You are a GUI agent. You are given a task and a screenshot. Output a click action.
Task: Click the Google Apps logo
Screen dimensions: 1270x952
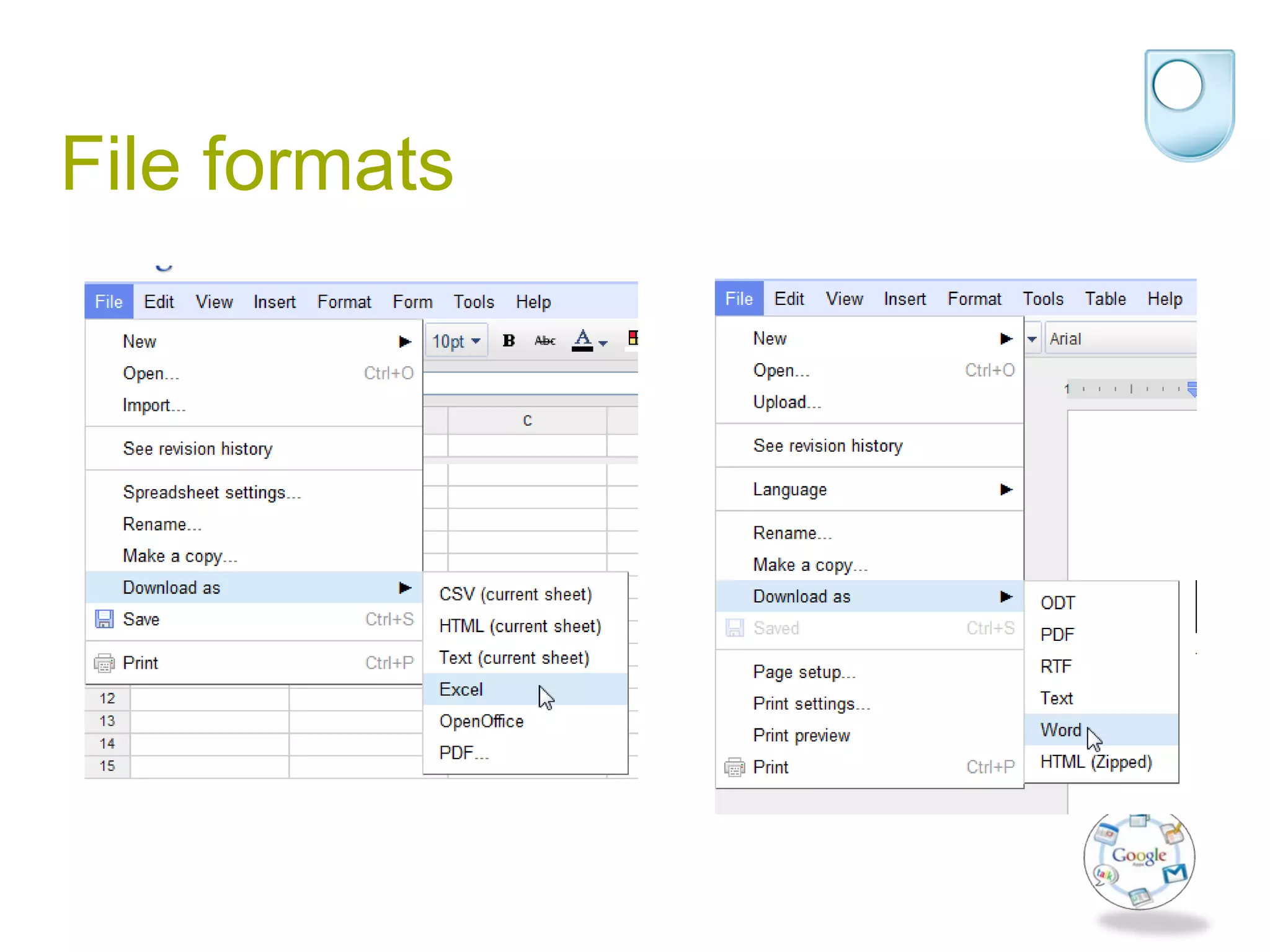[x=1139, y=862]
